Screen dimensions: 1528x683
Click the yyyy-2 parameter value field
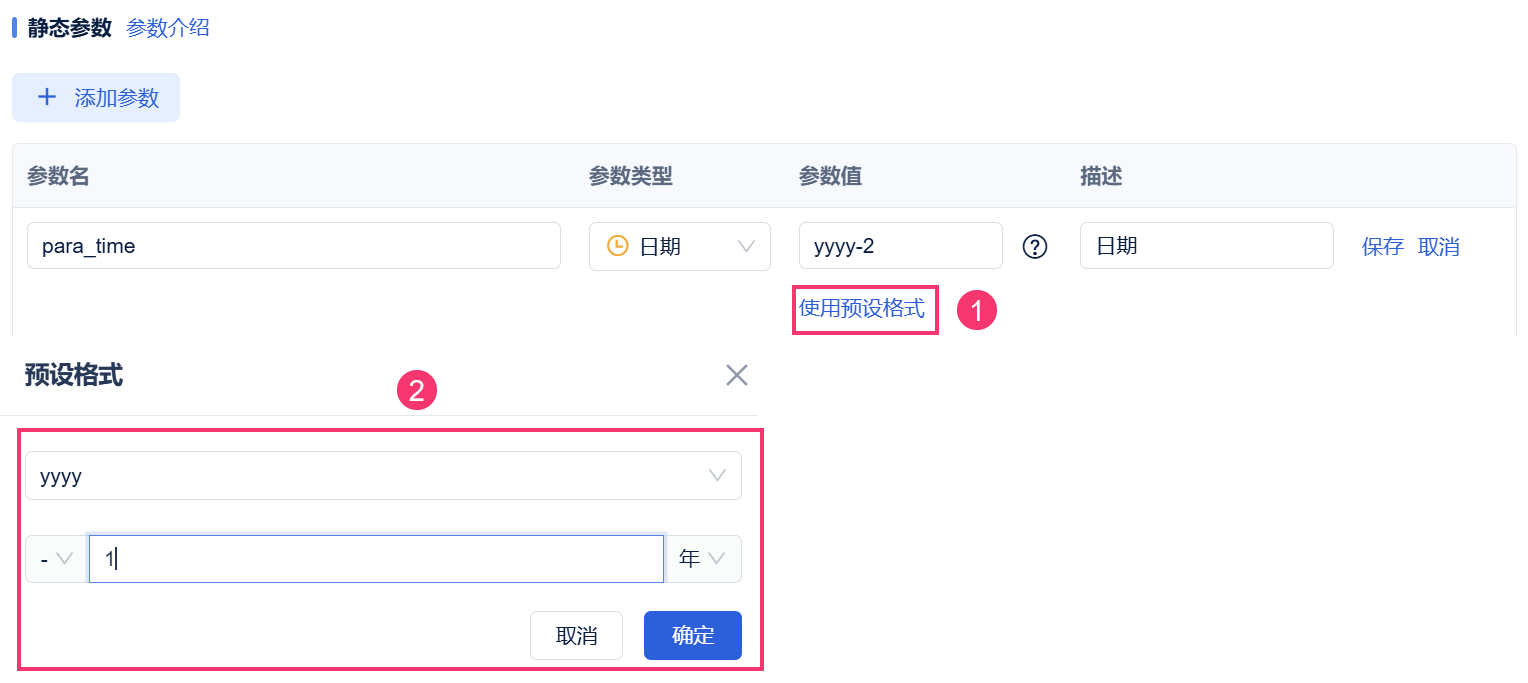(x=900, y=246)
